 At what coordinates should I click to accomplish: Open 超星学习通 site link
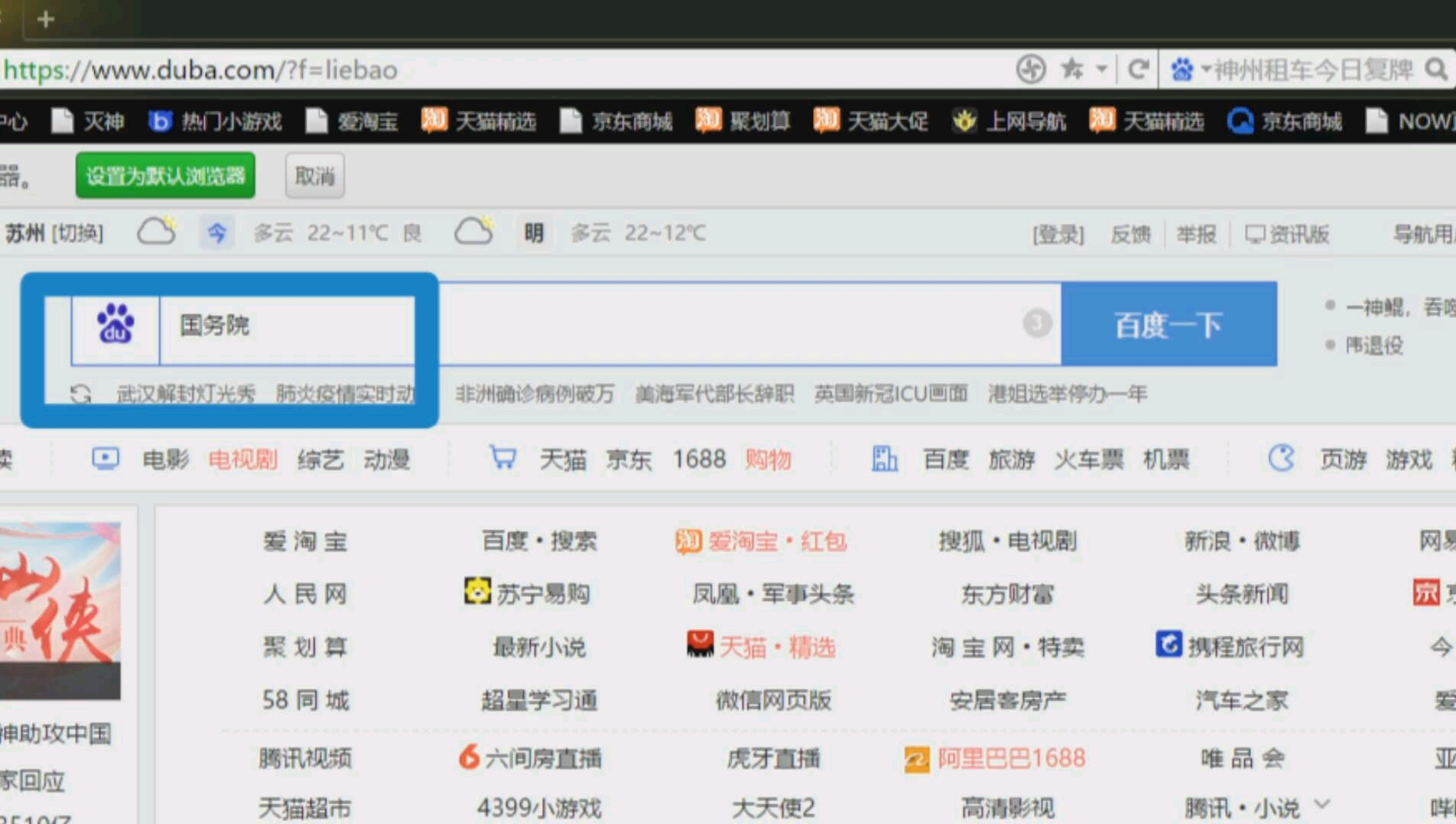click(539, 700)
